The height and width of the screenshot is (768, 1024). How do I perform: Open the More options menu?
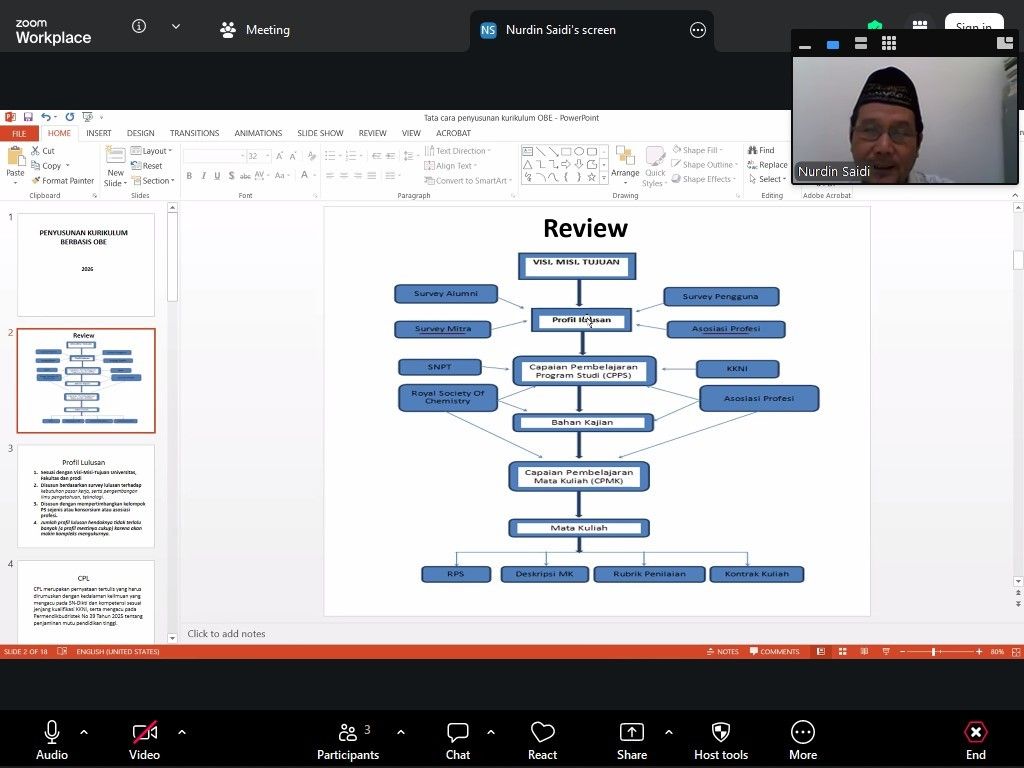tap(802, 733)
